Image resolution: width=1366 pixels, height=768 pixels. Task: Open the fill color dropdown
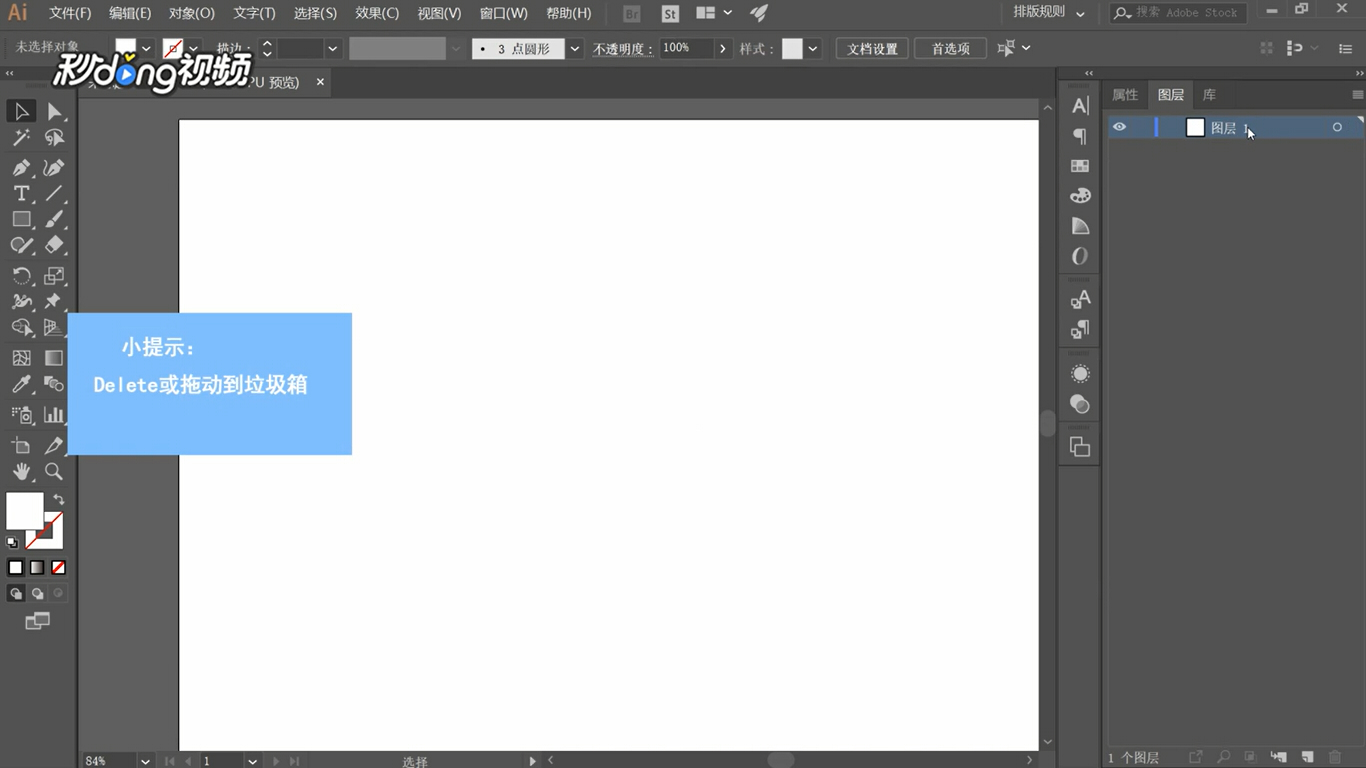(146, 48)
